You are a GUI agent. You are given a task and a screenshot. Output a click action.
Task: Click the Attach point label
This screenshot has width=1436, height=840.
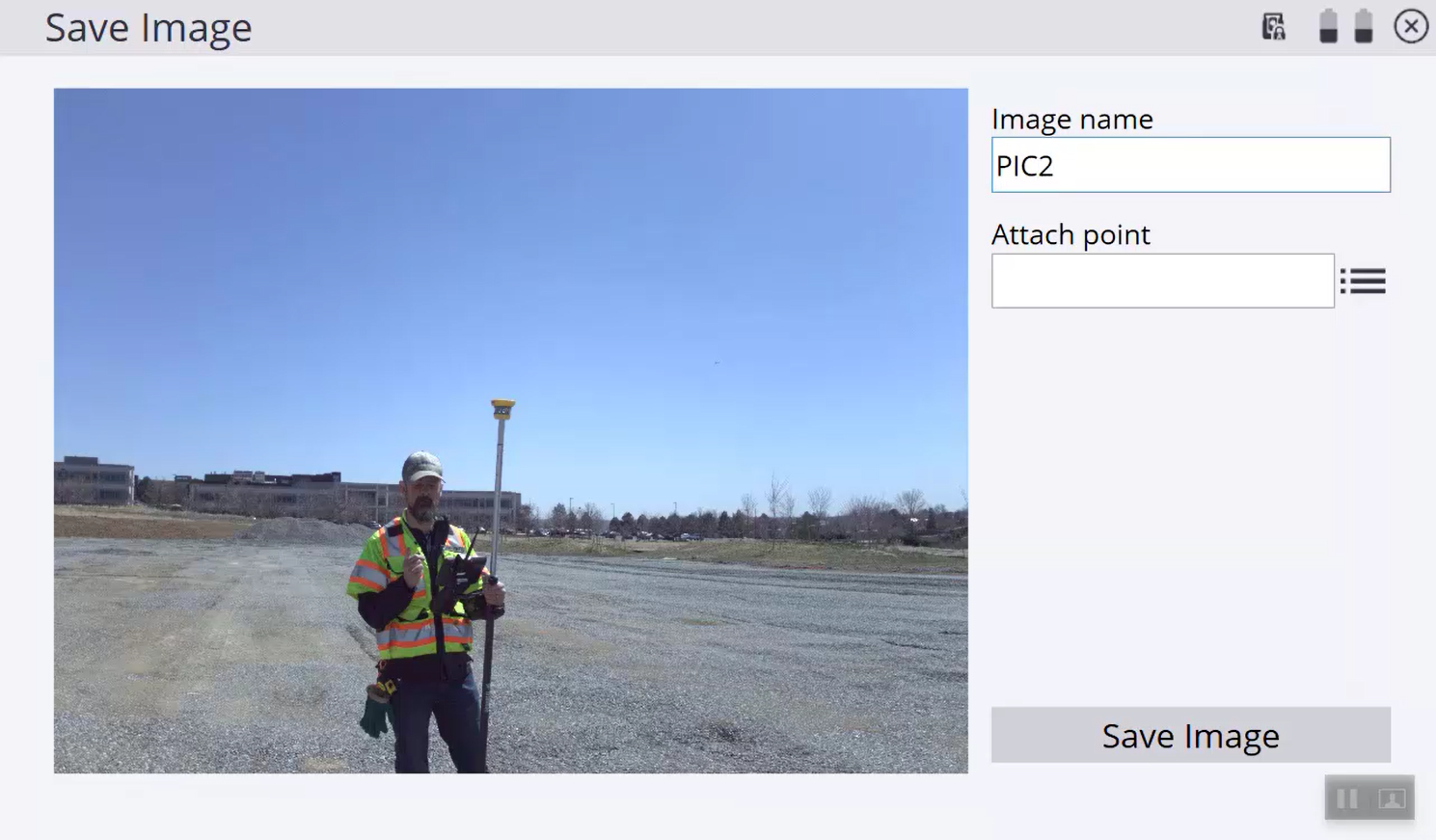tap(1070, 234)
